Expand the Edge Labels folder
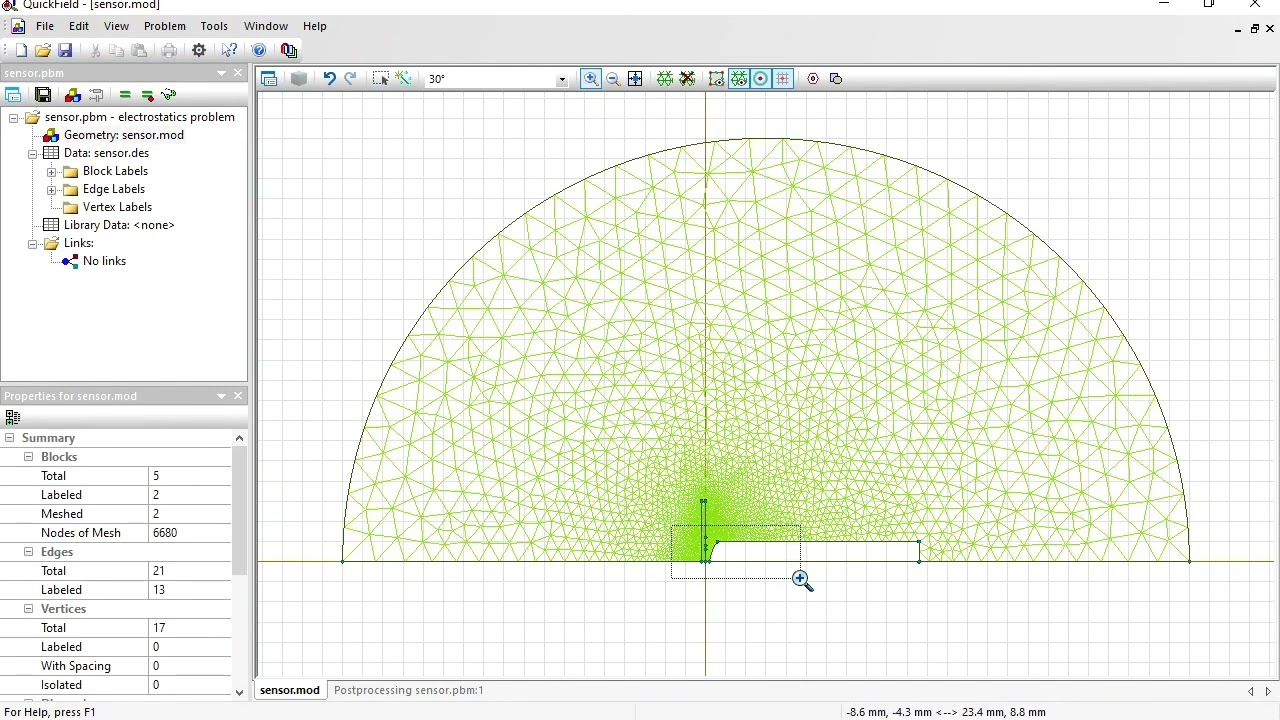The width and height of the screenshot is (1280, 720). point(52,189)
